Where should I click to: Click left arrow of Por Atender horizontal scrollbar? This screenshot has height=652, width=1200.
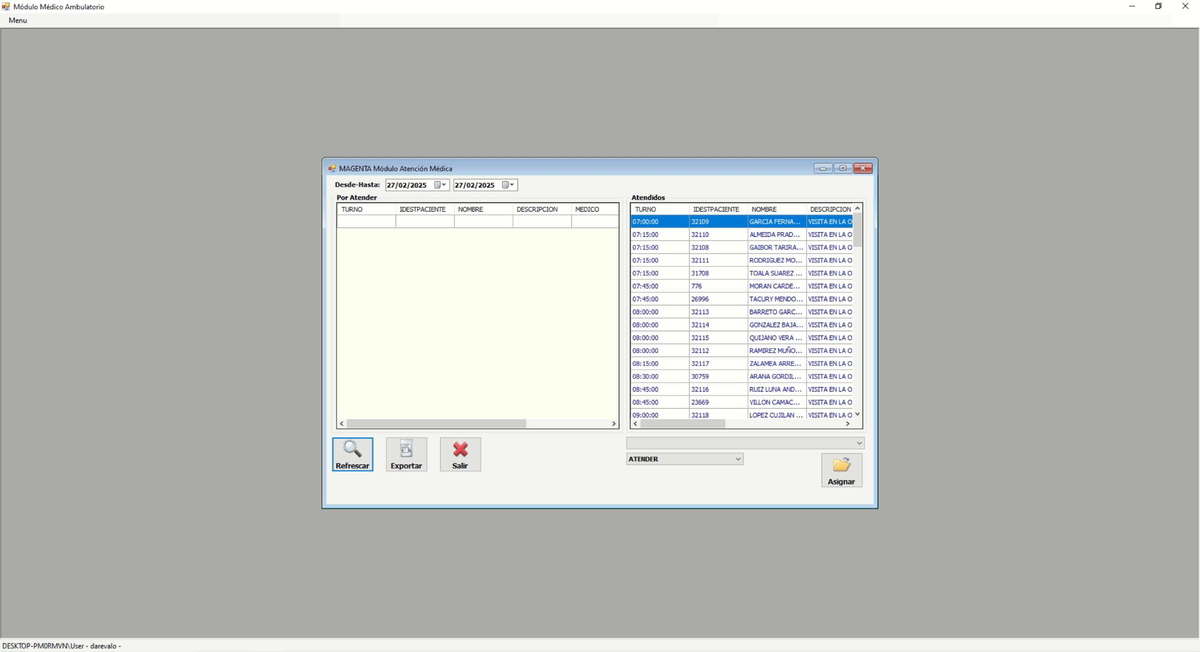341,424
